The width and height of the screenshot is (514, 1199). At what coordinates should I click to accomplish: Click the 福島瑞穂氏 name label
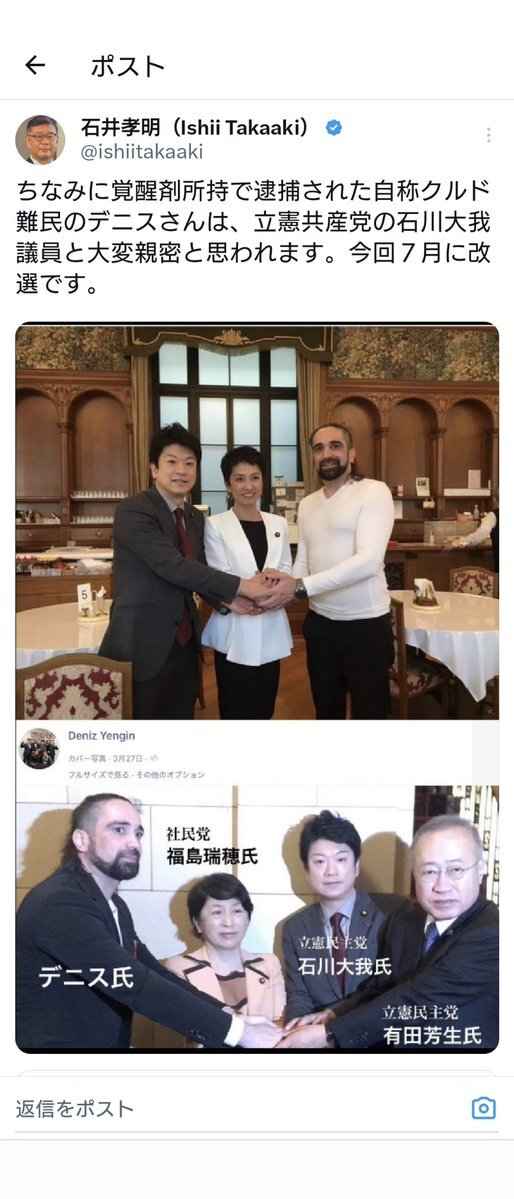tap(213, 856)
